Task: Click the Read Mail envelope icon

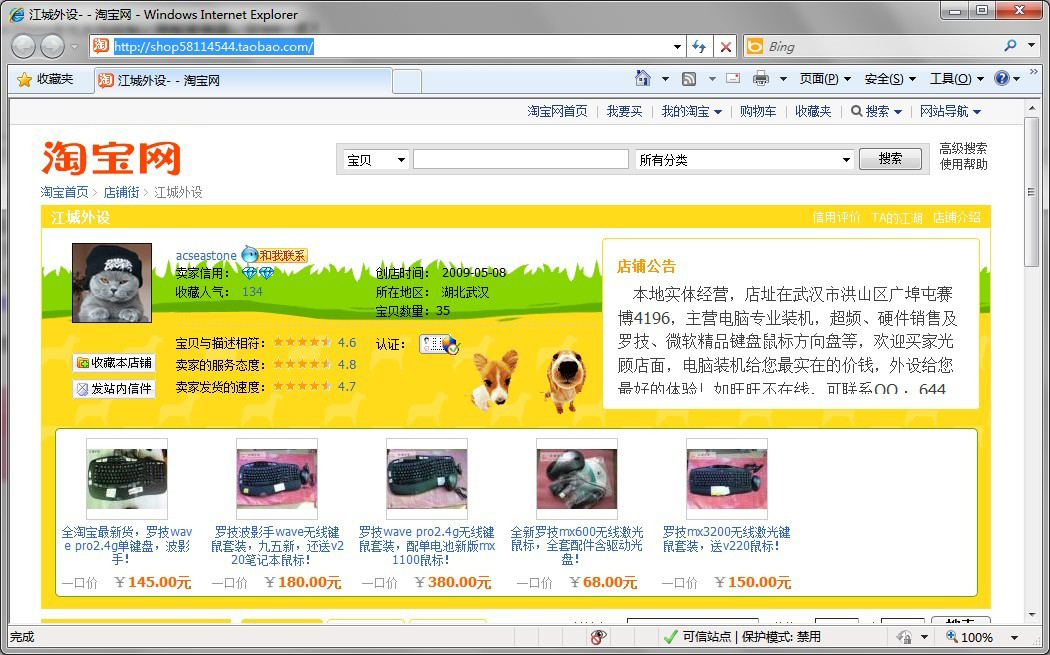Action: [733, 79]
